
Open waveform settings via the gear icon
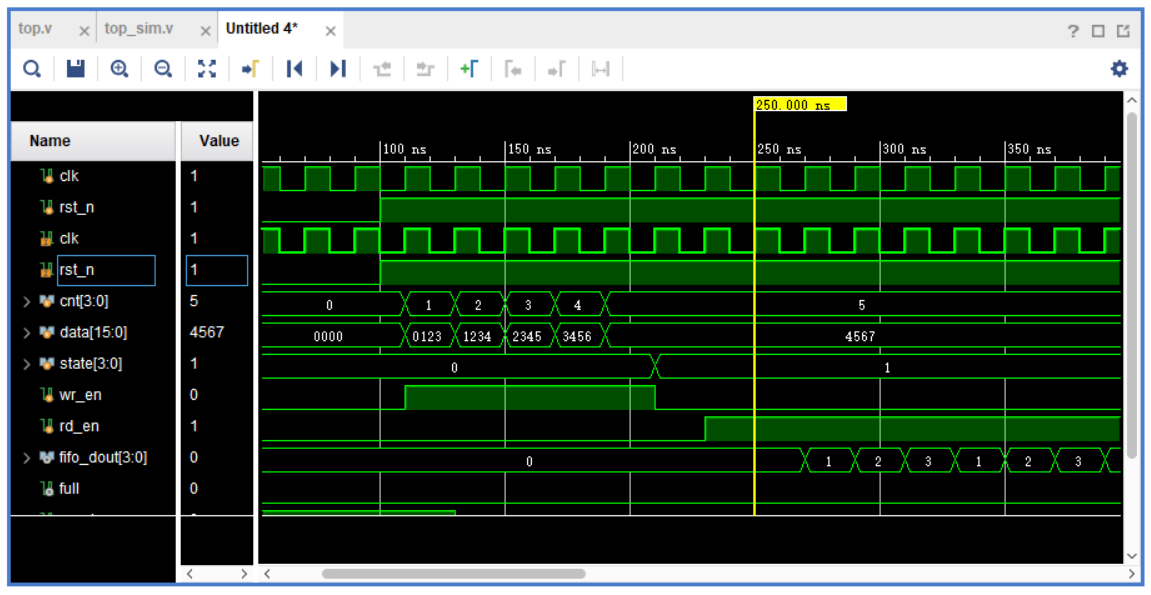[x=1119, y=68]
